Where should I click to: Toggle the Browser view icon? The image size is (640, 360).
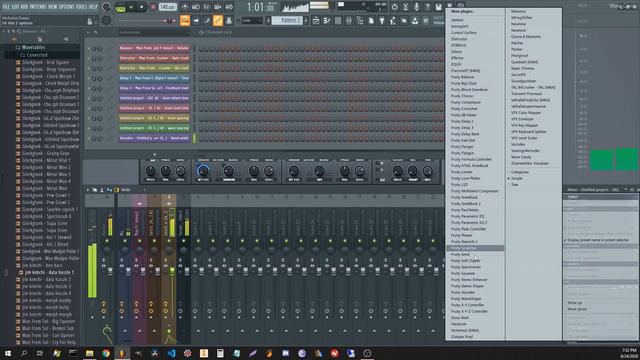360,20
